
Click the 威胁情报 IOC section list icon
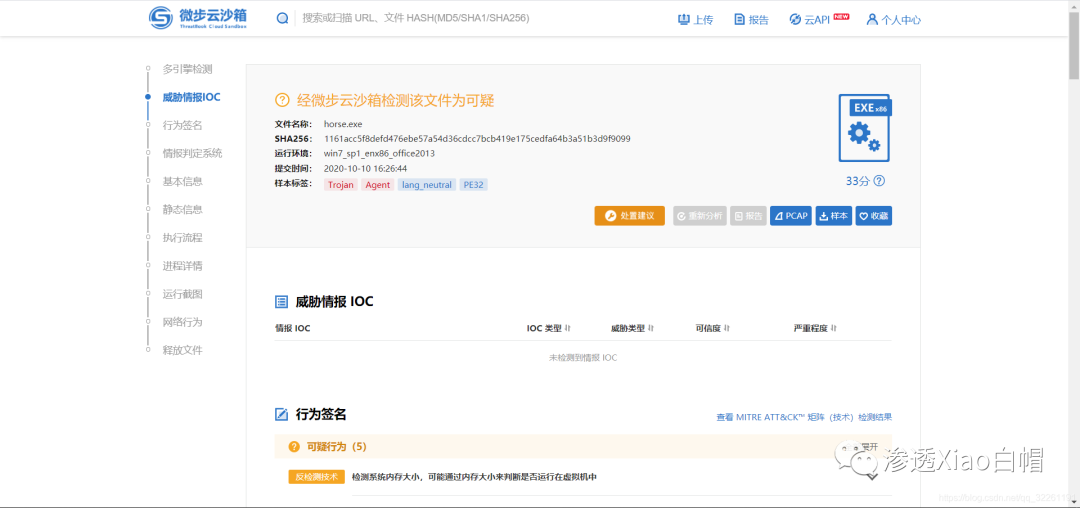point(281,301)
